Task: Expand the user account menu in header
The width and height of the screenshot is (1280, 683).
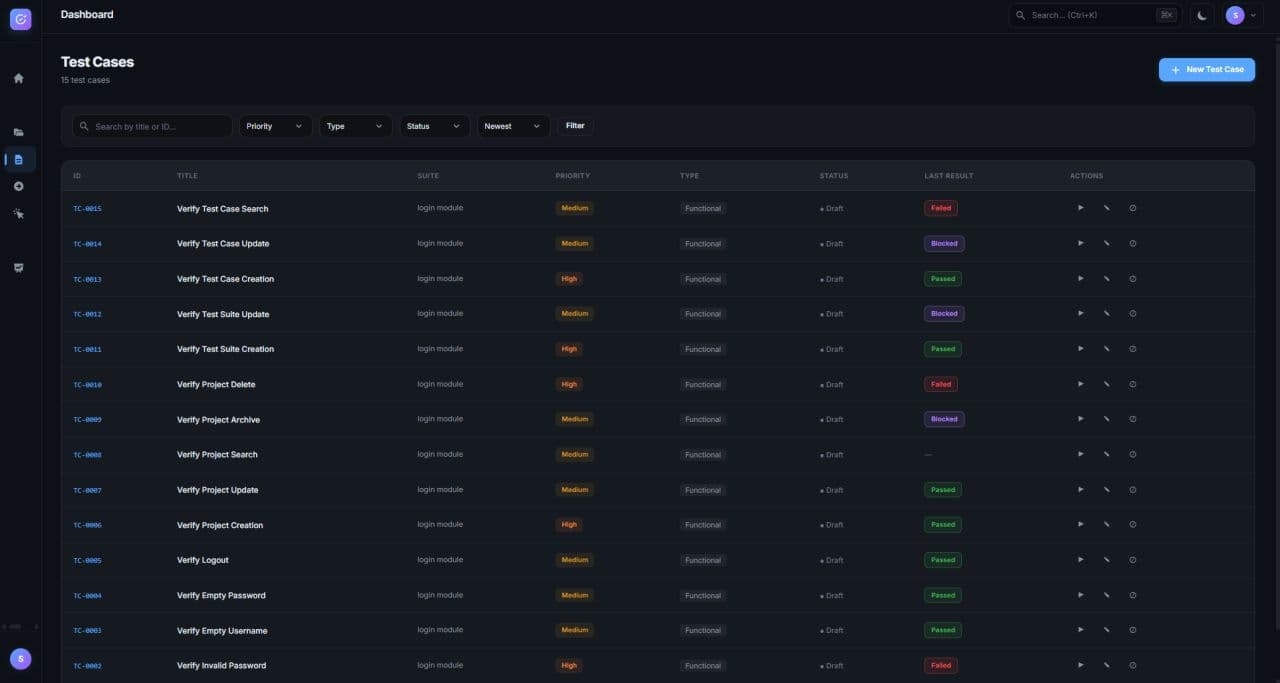Action: [1241, 15]
